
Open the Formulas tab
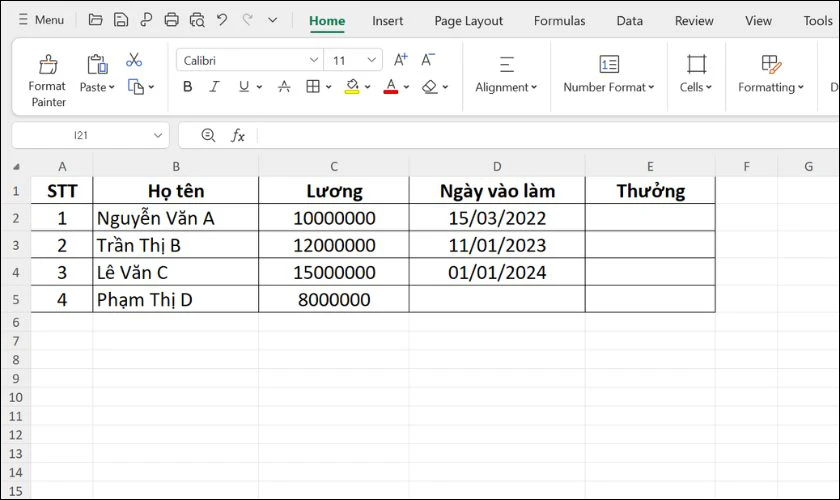(559, 21)
